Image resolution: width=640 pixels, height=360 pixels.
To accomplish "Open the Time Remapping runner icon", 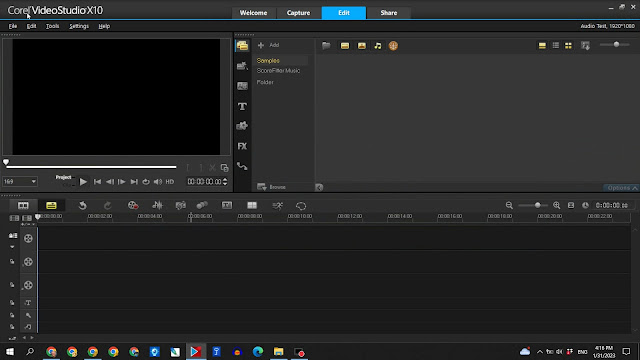I will click(x=278, y=206).
